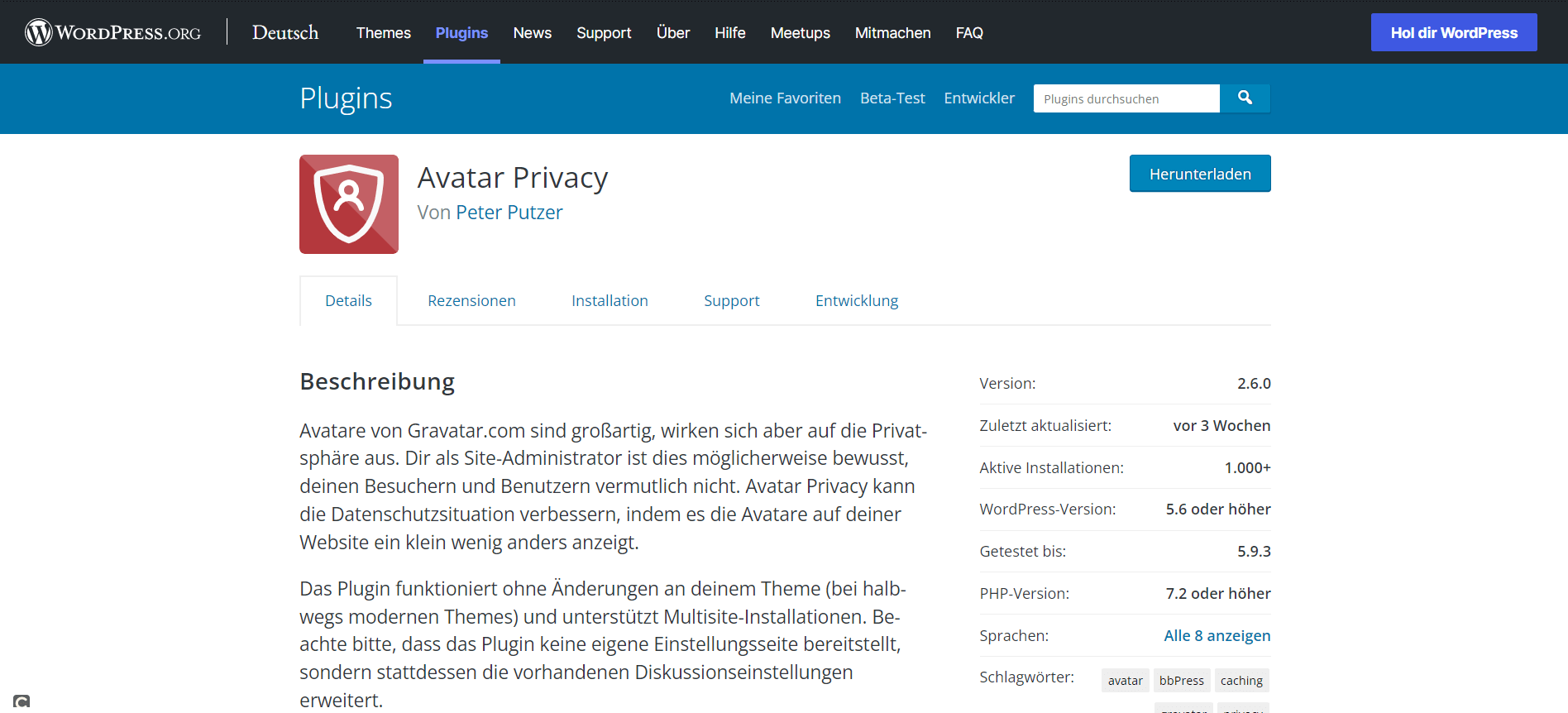Click the Hol dir WordPress button
1568x713 pixels.
coord(1454,32)
